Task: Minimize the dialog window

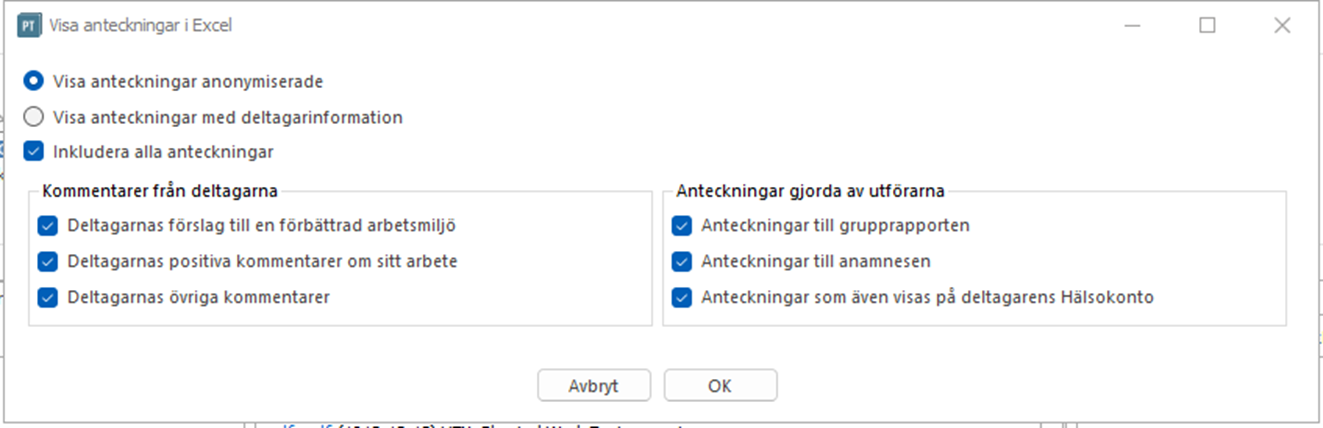Action: tap(1133, 26)
